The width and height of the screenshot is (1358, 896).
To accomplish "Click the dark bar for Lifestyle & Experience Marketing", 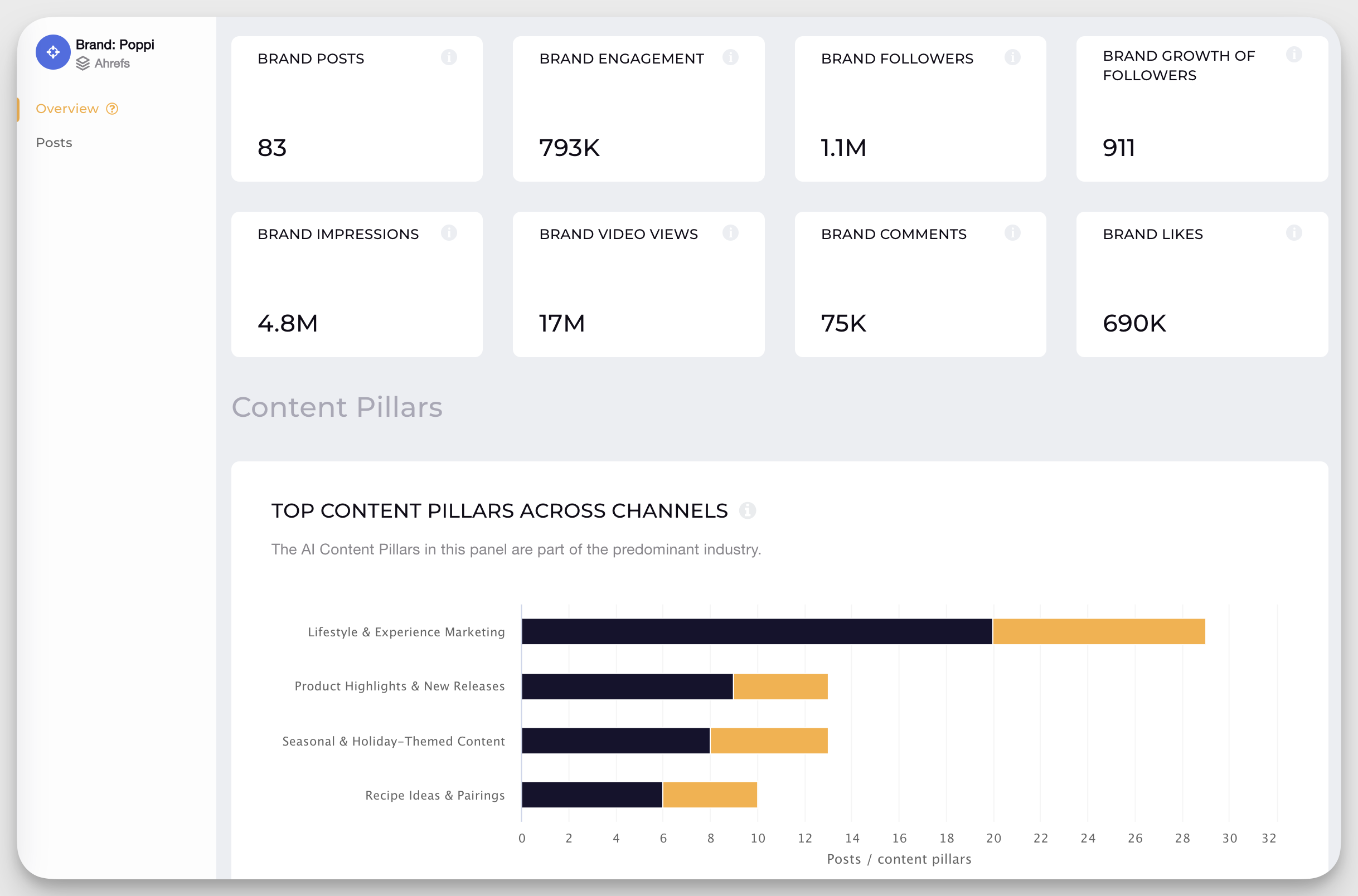I will pos(757,631).
